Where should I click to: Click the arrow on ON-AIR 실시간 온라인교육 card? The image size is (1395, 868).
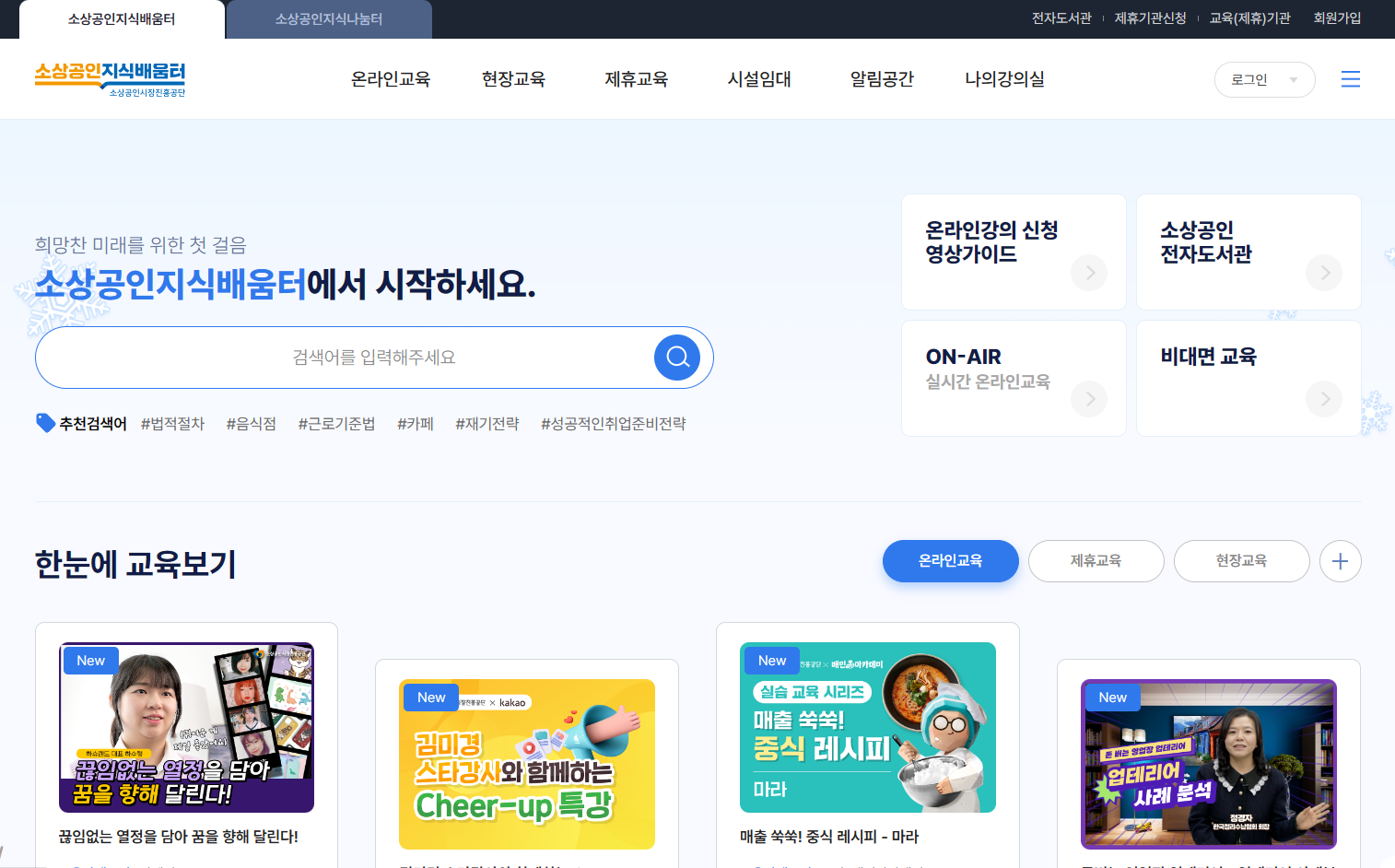pos(1089,399)
